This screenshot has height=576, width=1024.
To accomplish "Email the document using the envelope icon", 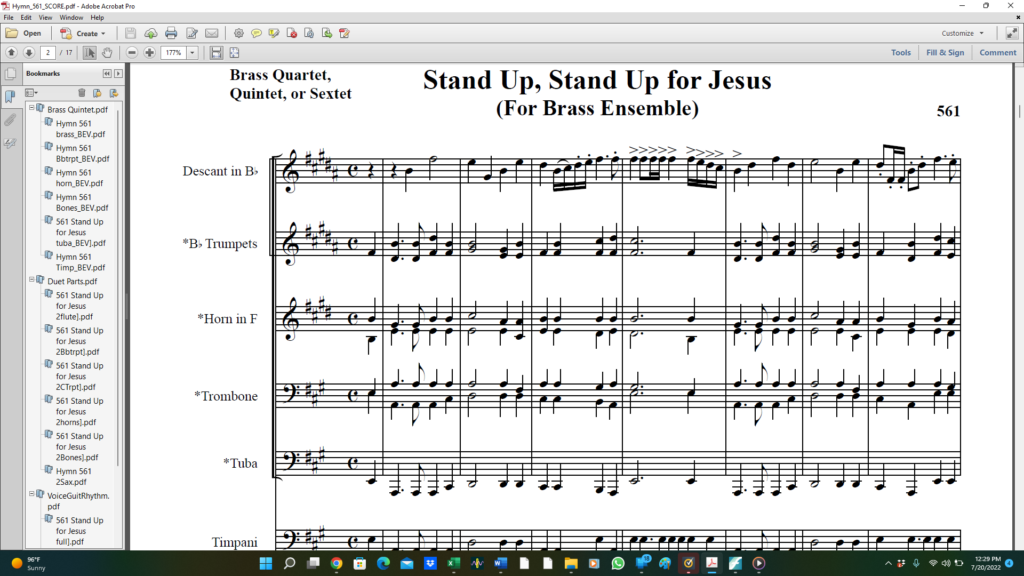I will pyautogui.click(x=211, y=33).
